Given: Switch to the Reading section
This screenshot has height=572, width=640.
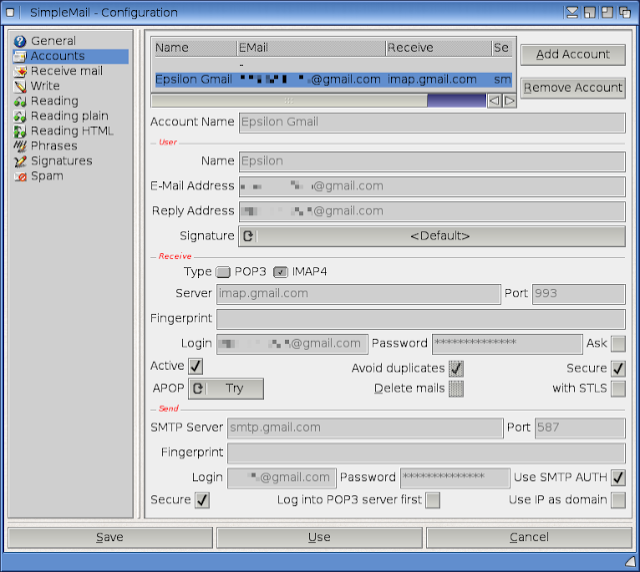Looking at the screenshot, I should point(55,101).
